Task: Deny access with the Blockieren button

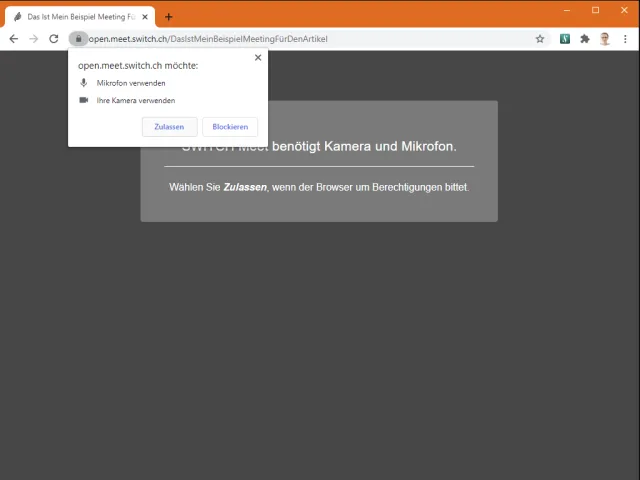Action: [x=230, y=127]
